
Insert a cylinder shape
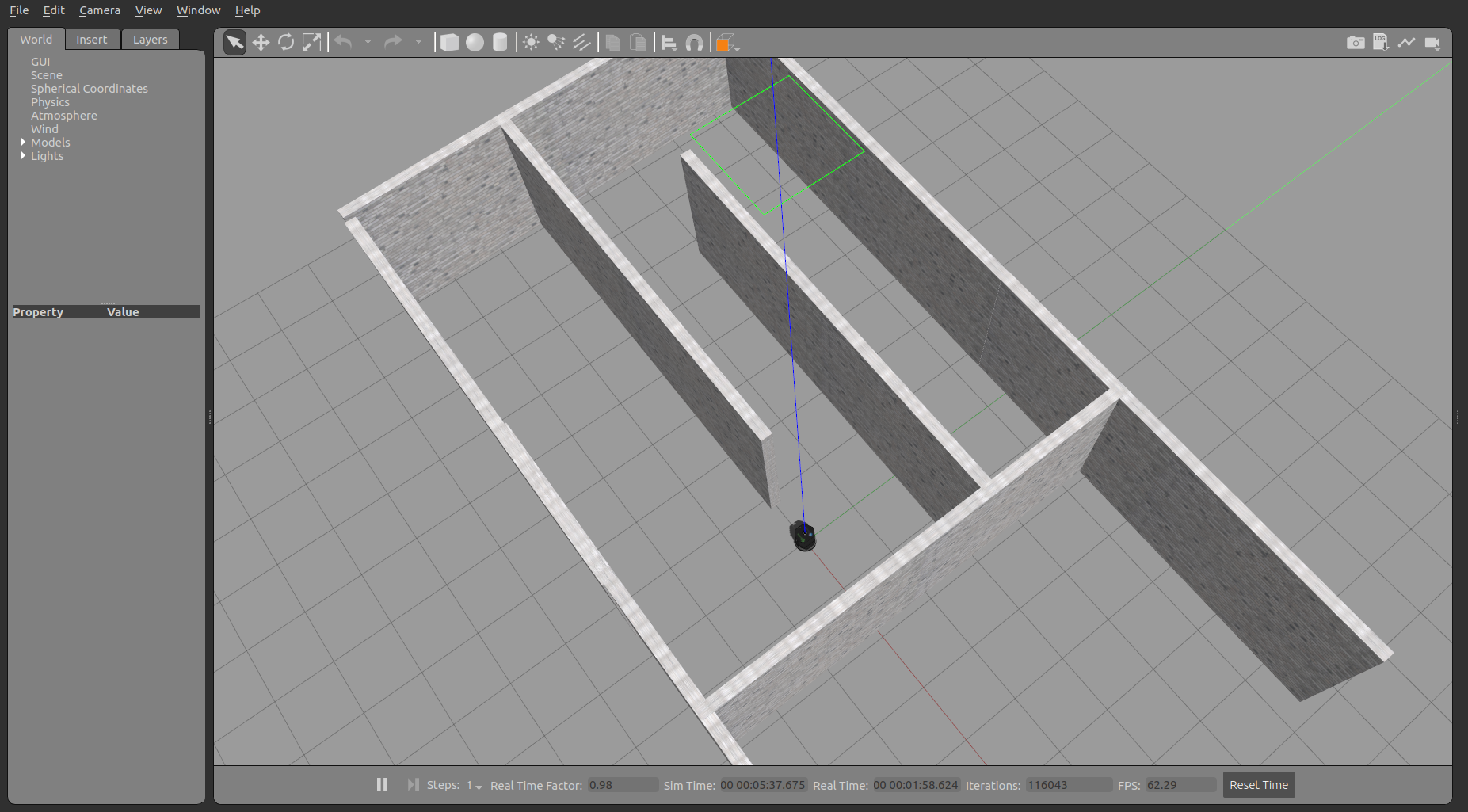[500, 43]
